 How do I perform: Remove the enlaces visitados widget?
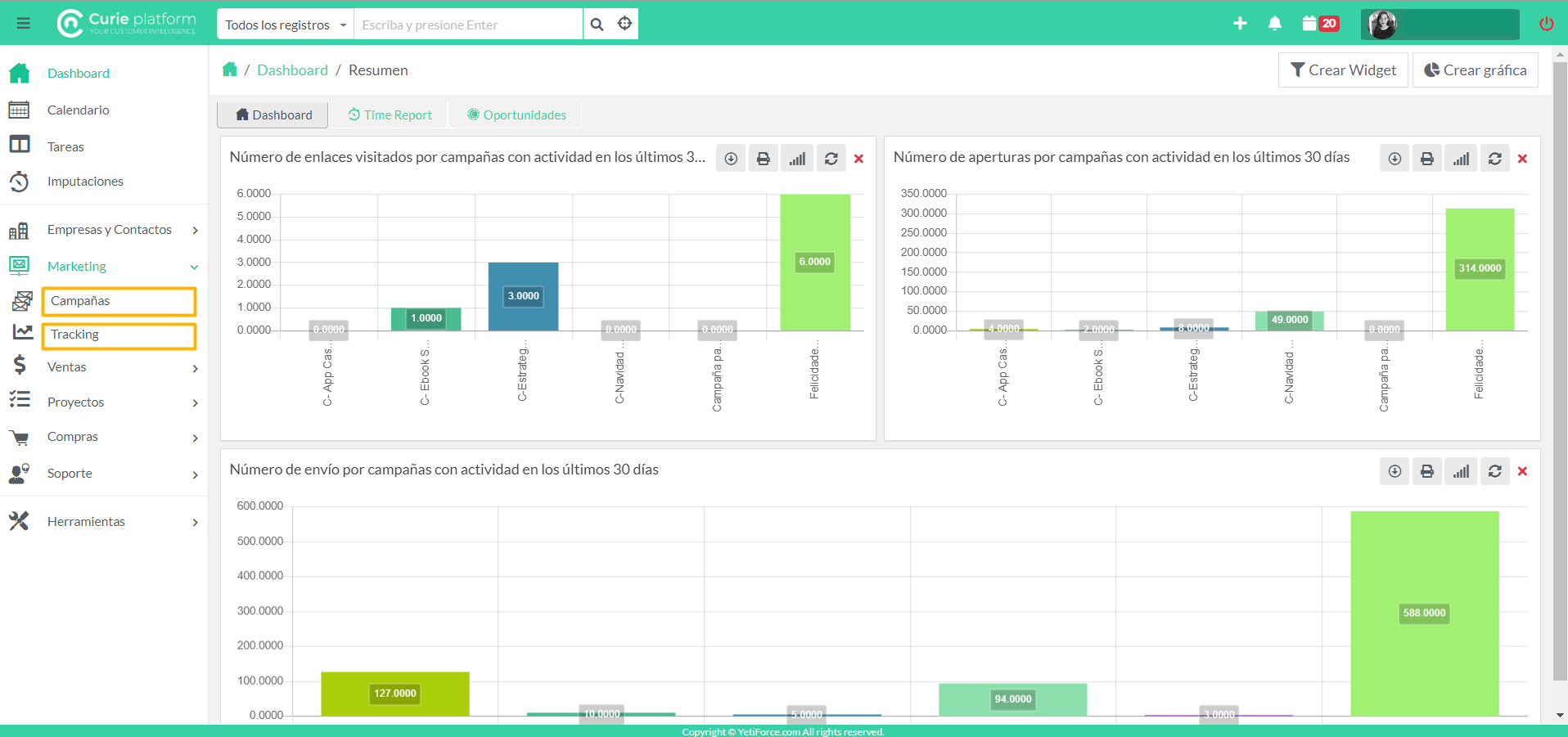tap(858, 159)
